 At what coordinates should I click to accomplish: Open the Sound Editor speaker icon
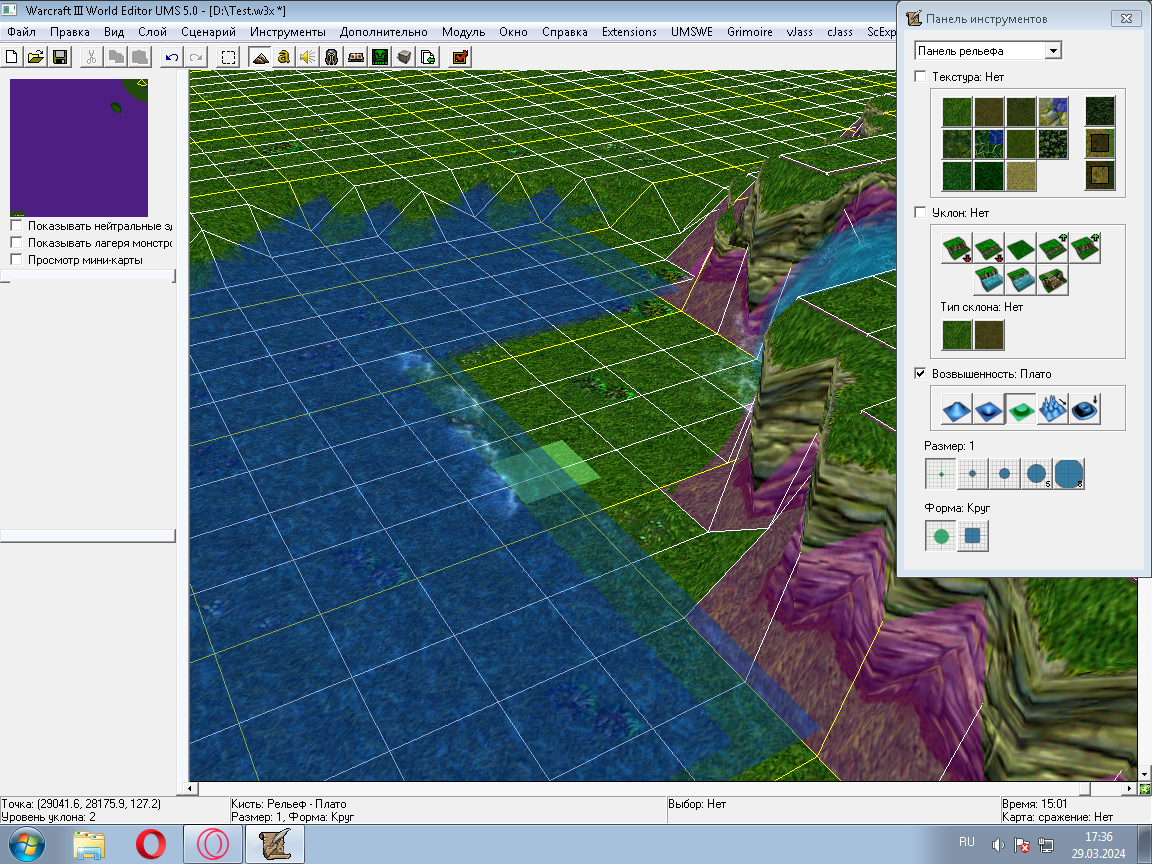click(308, 57)
